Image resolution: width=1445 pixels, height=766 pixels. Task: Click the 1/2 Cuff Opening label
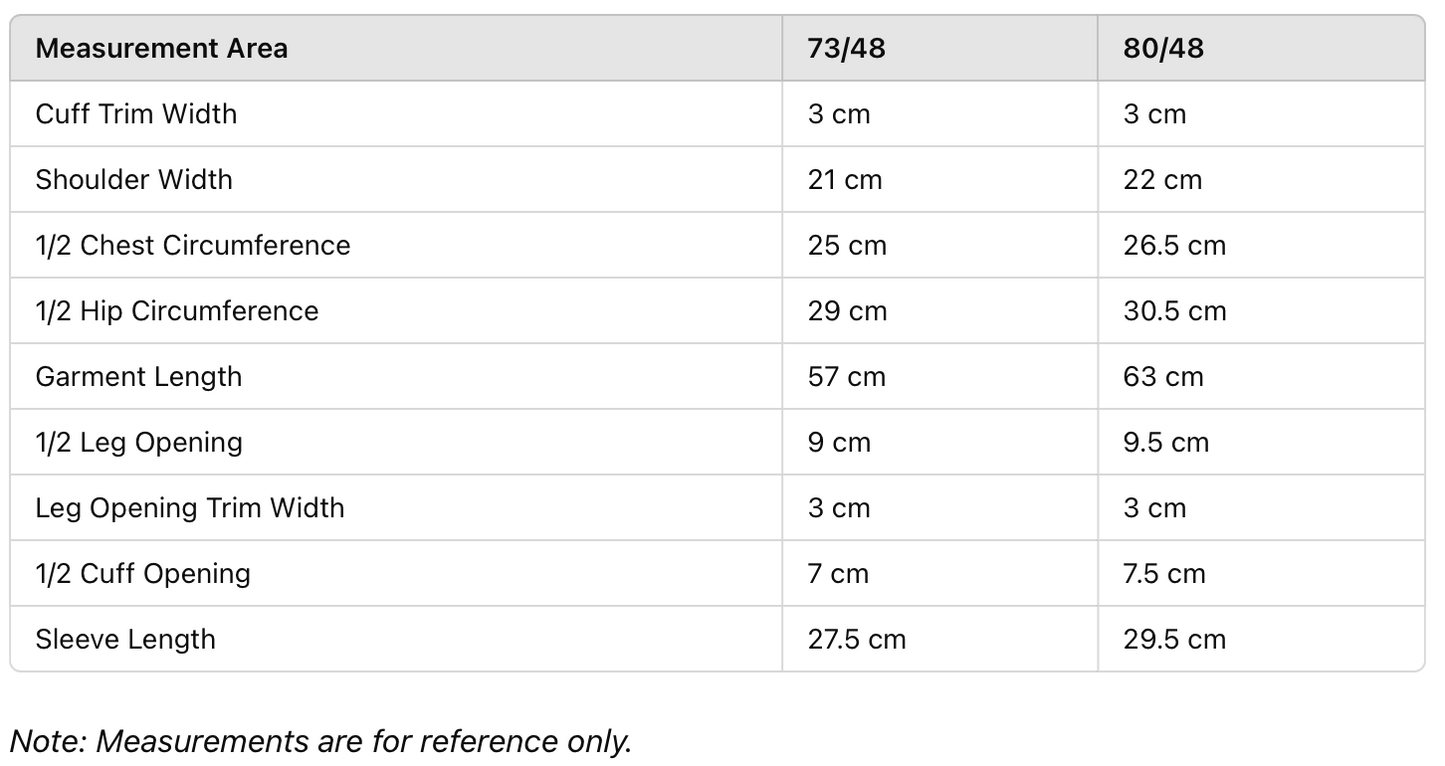pyautogui.click(x=143, y=574)
